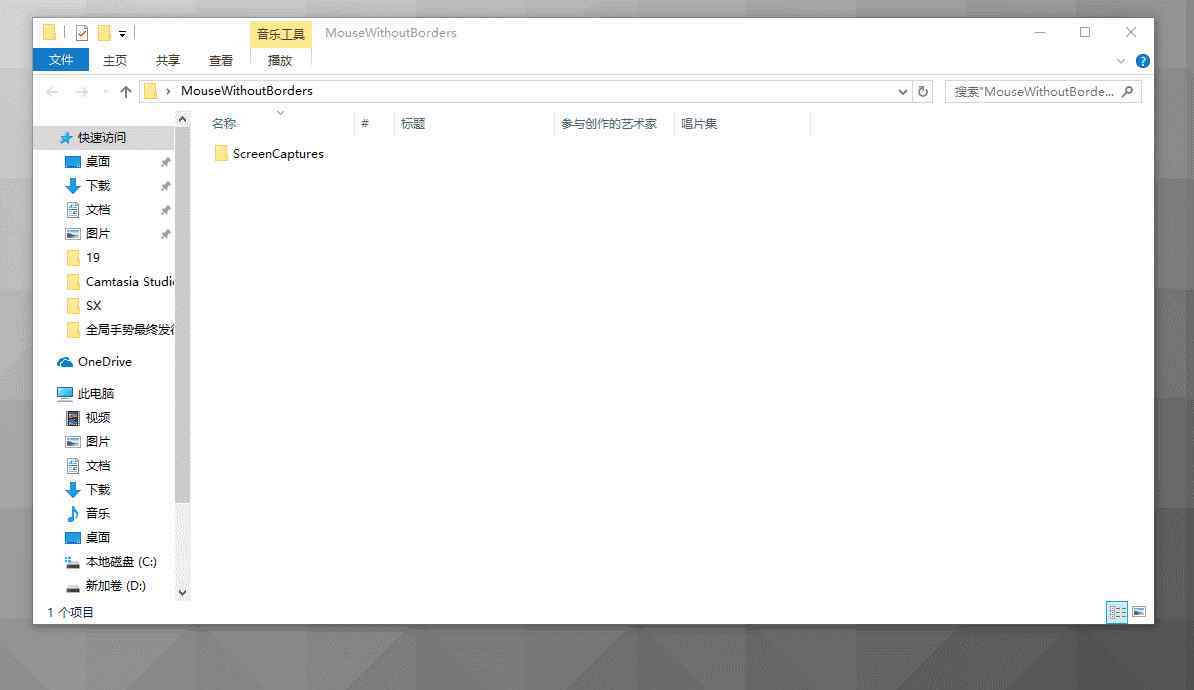This screenshot has width=1194, height=690.
Task: Open the SX folder in sidebar
Action: [94, 305]
